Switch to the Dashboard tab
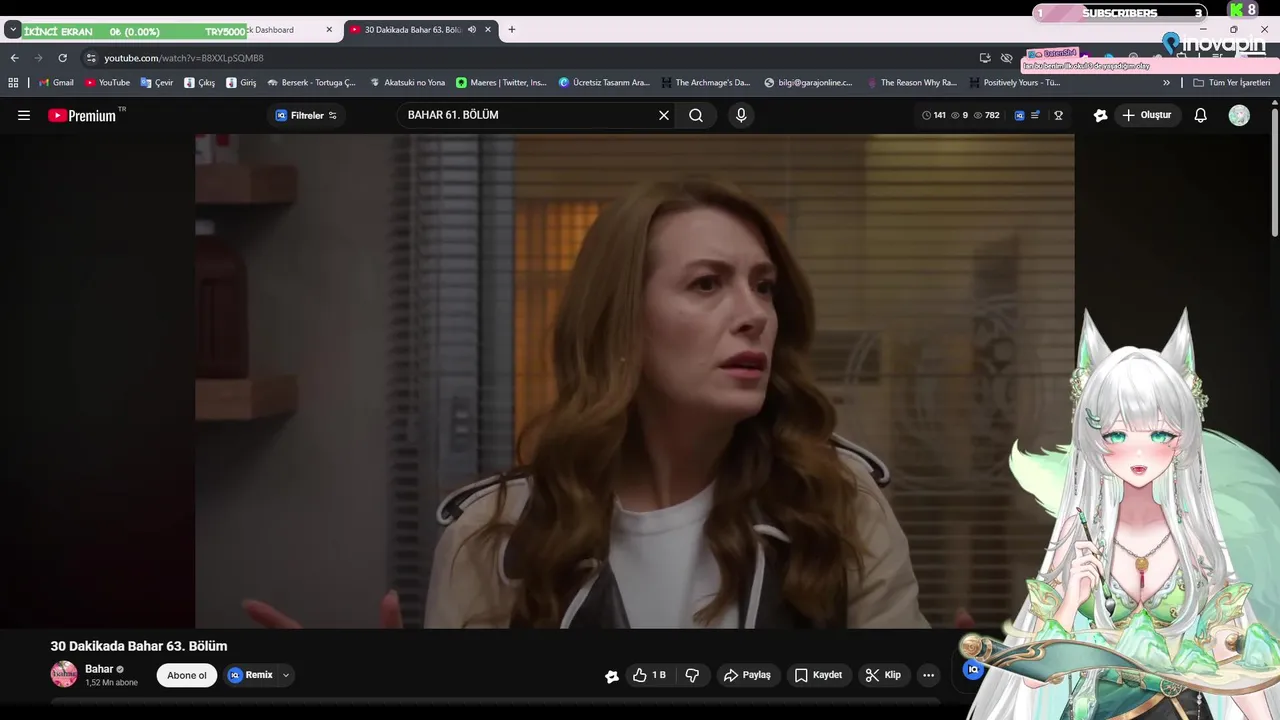The image size is (1280, 720). point(274,30)
